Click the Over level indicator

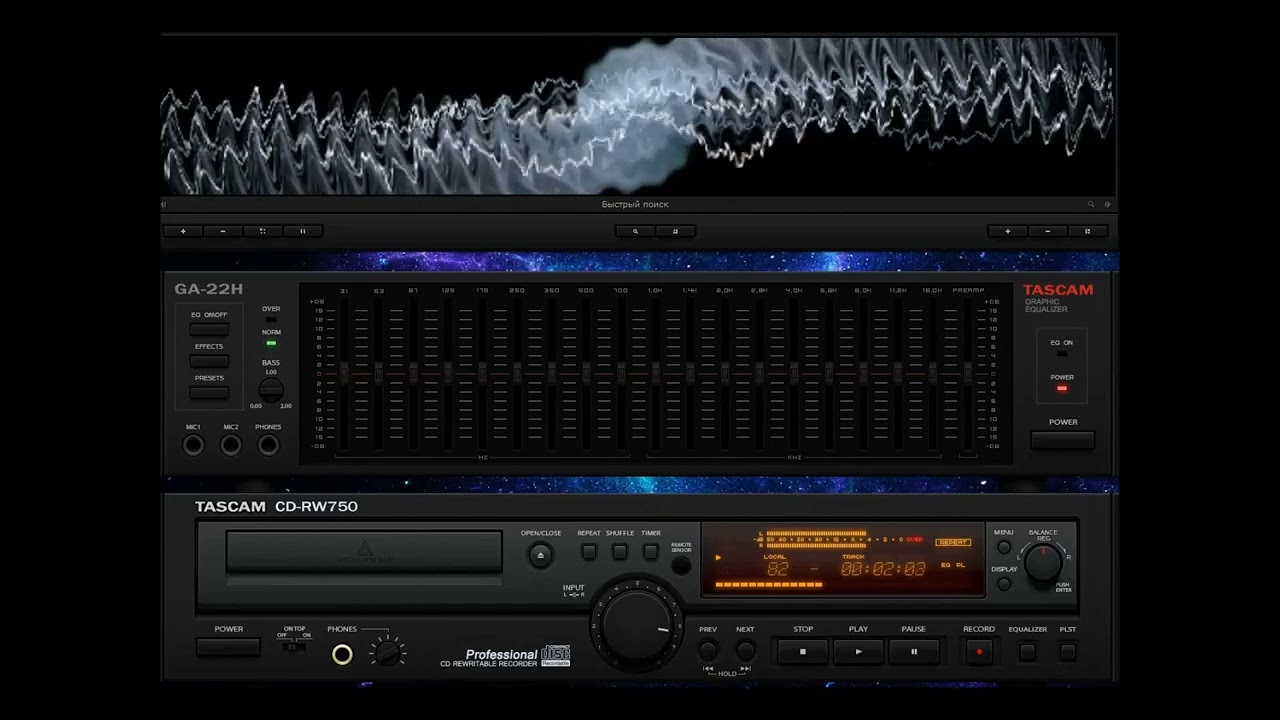pos(271,320)
